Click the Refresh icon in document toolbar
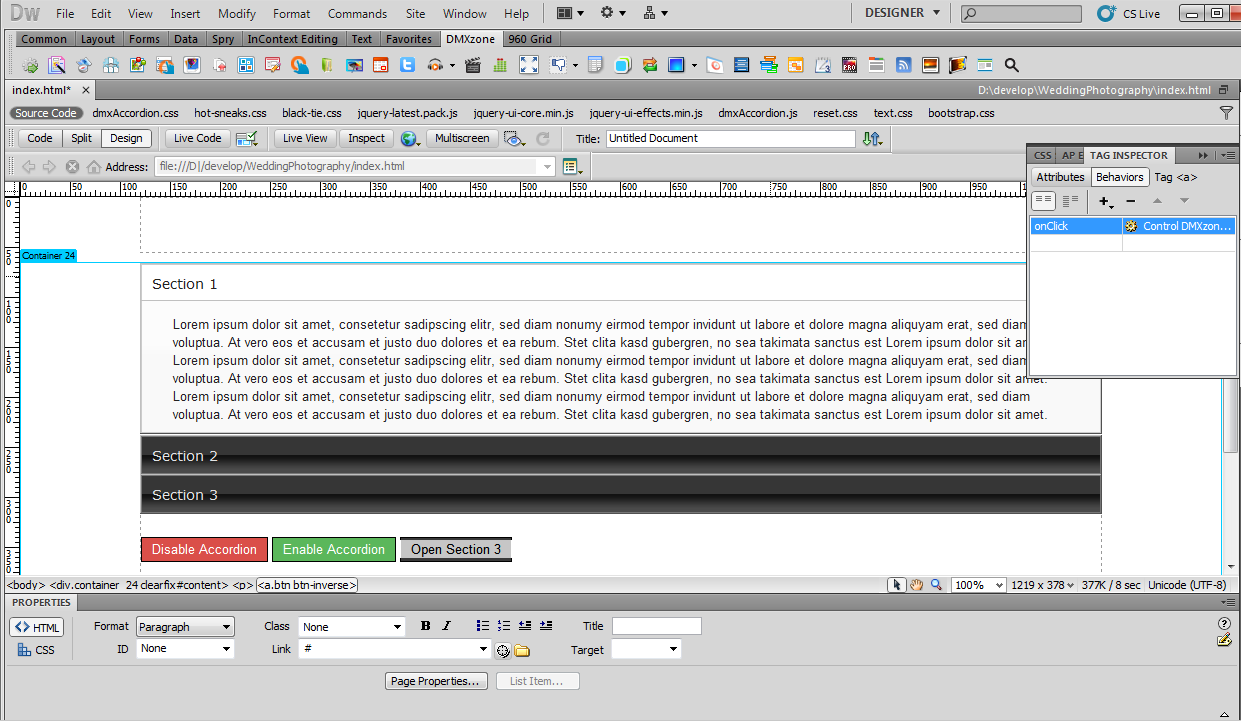The width and height of the screenshot is (1241, 721). (x=543, y=139)
